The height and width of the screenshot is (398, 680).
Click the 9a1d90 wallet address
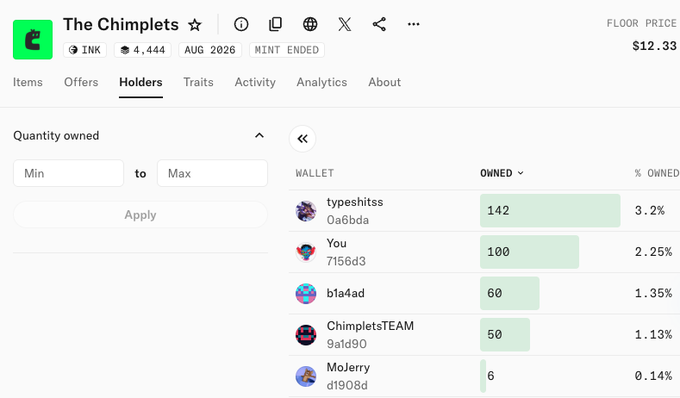coord(347,344)
